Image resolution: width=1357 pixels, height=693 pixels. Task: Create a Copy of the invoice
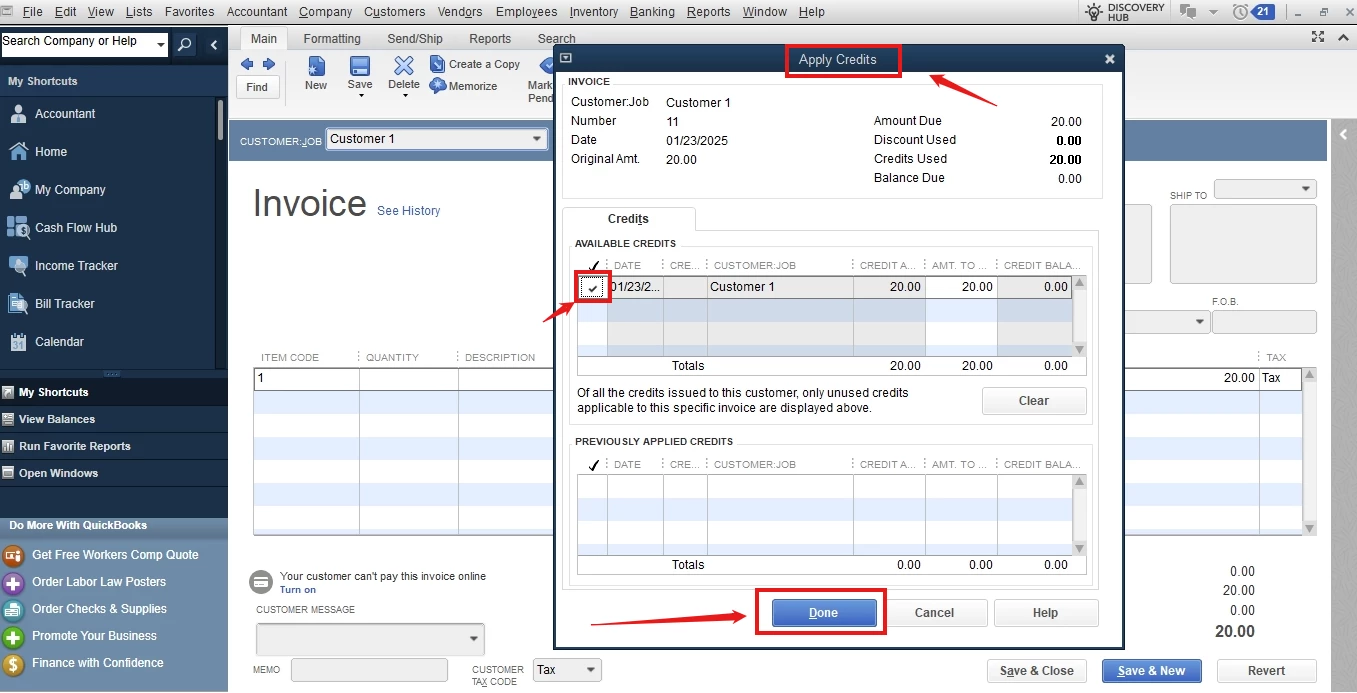pos(475,64)
